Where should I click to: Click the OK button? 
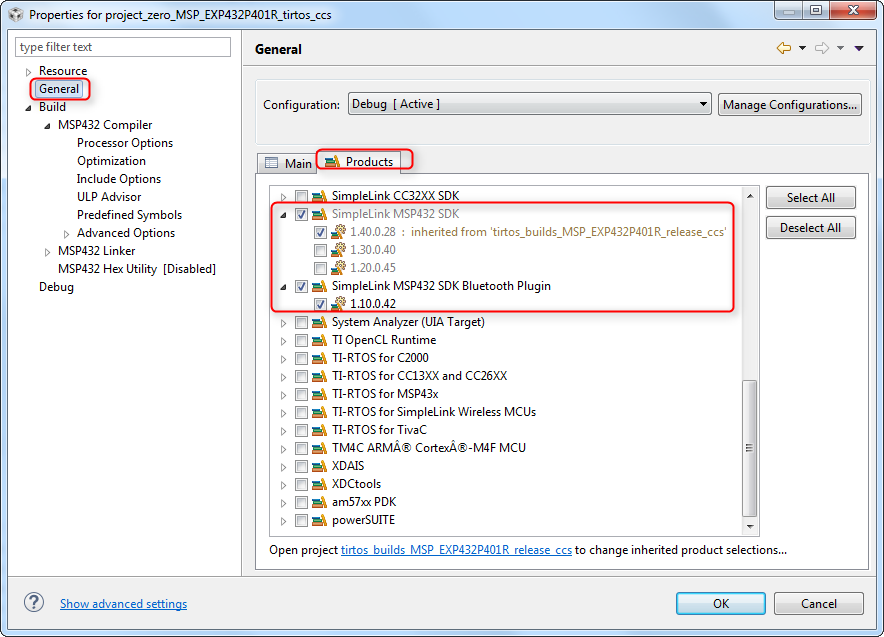[x=721, y=603]
